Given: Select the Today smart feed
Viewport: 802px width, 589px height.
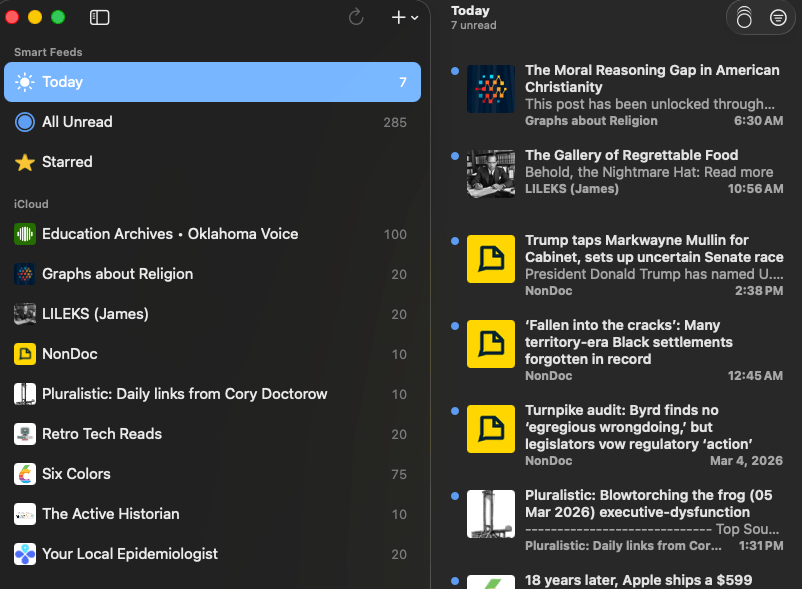Looking at the screenshot, I should 62,82.
